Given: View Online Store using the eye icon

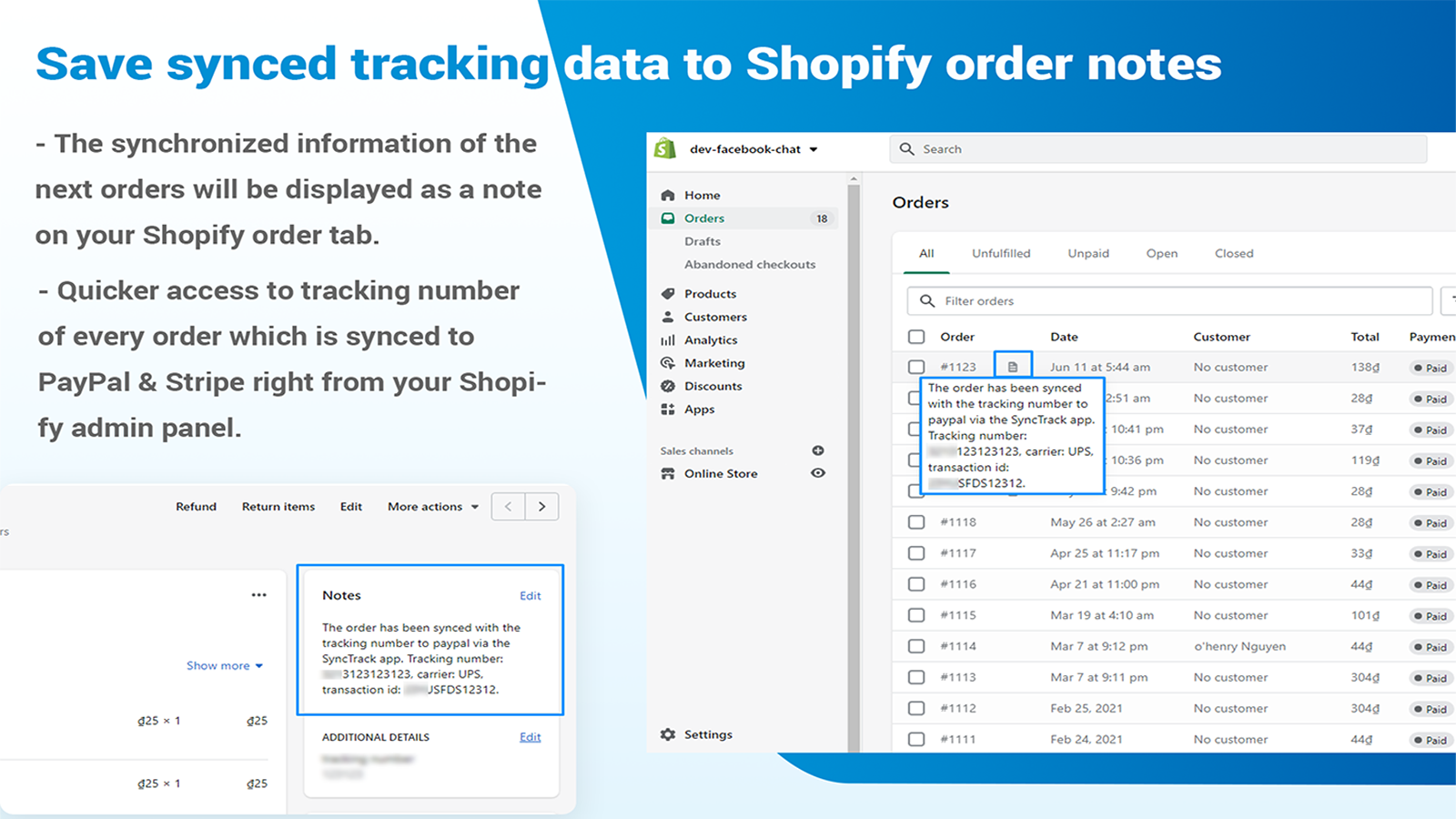Looking at the screenshot, I should click(x=818, y=473).
